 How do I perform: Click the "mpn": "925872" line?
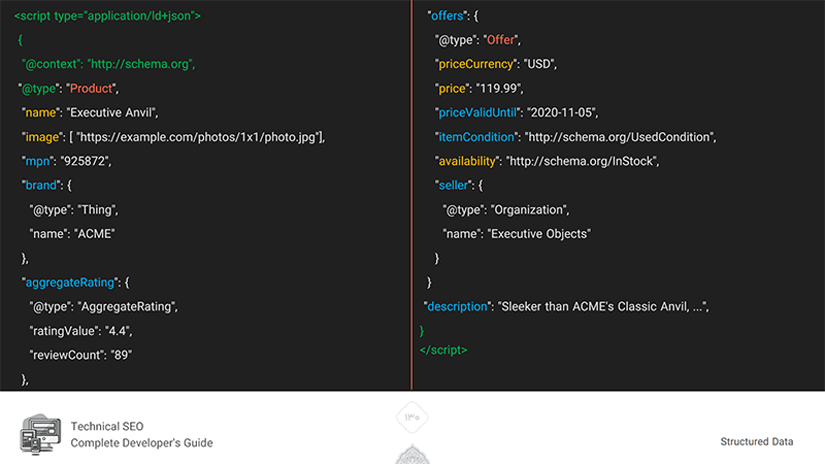point(66,162)
